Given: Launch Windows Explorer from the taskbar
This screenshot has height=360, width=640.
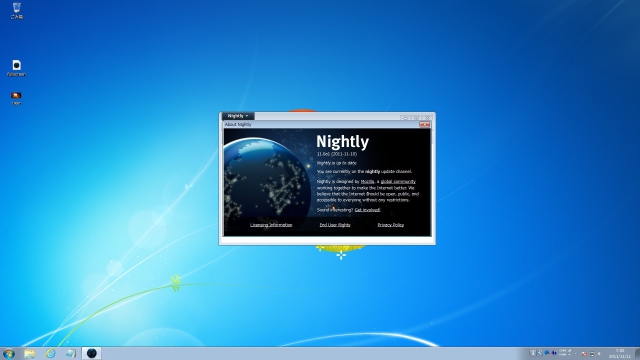Looking at the screenshot, I should [29, 353].
